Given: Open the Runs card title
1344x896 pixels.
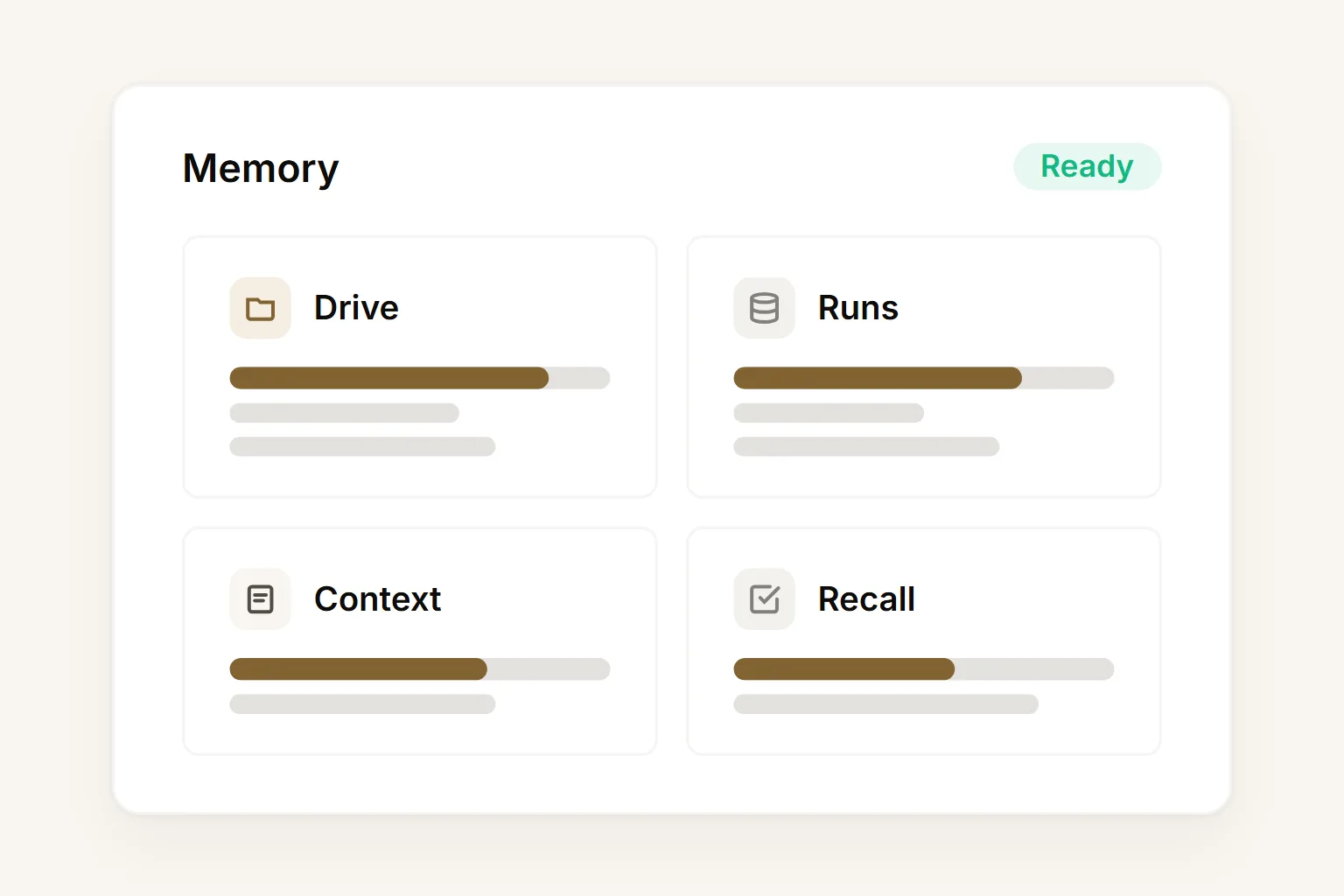Looking at the screenshot, I should 857,308.
